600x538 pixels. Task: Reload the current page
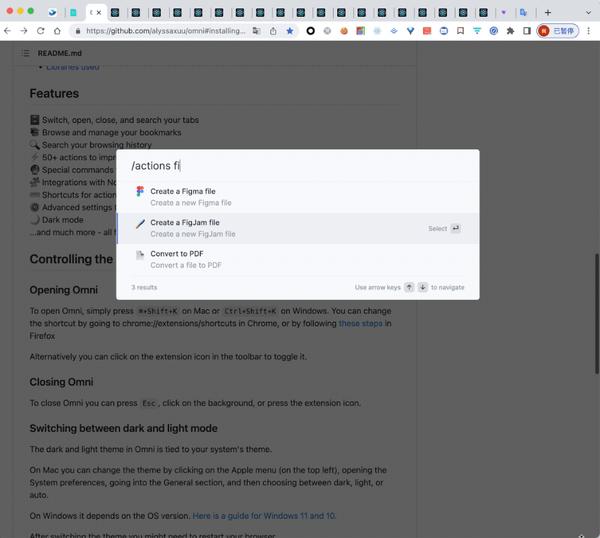(41, 31)
